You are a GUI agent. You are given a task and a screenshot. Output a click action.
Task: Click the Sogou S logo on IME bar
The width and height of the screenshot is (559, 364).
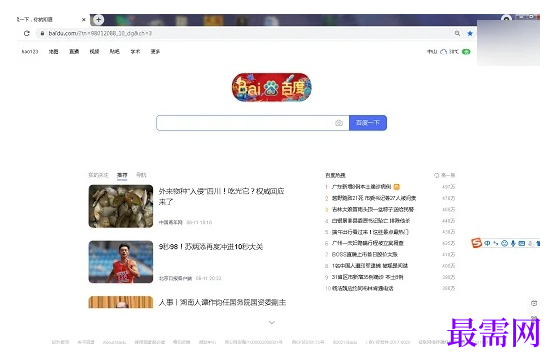(x=476, y=243)
